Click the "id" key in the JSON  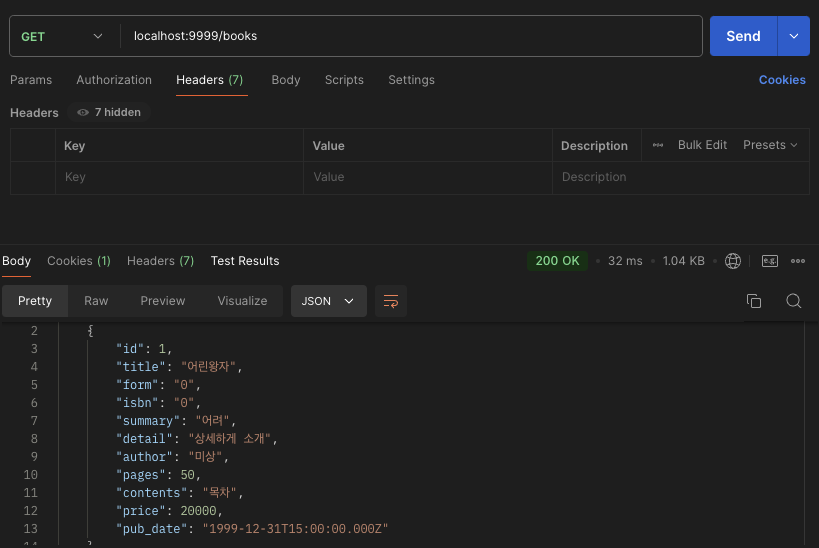tap(130, 348)
